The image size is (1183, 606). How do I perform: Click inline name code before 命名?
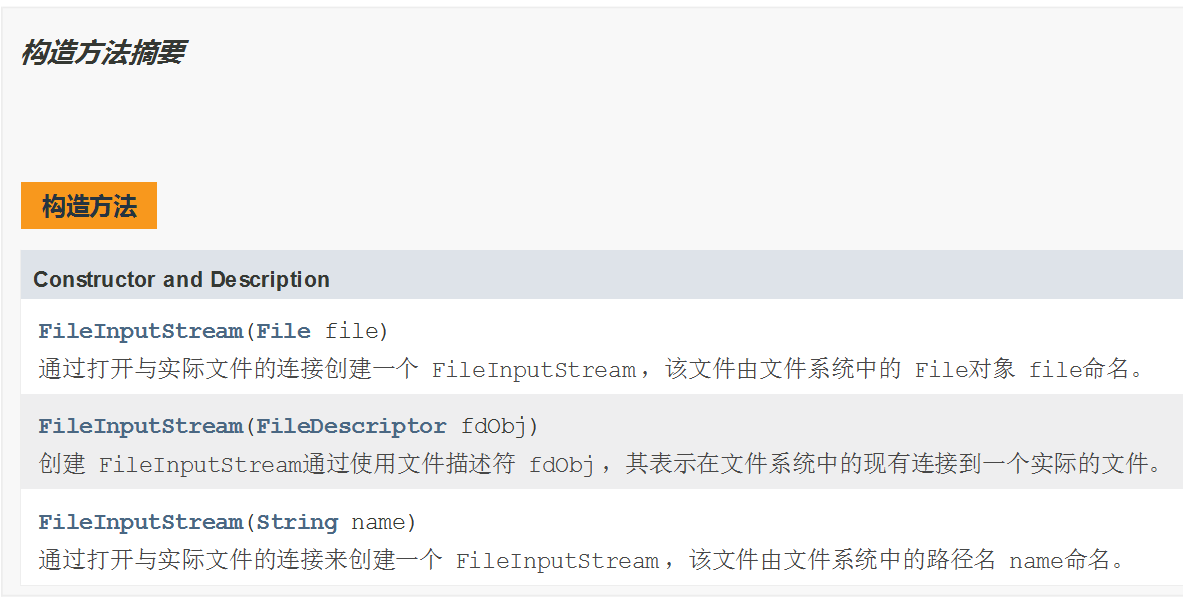coord(1036,561)
